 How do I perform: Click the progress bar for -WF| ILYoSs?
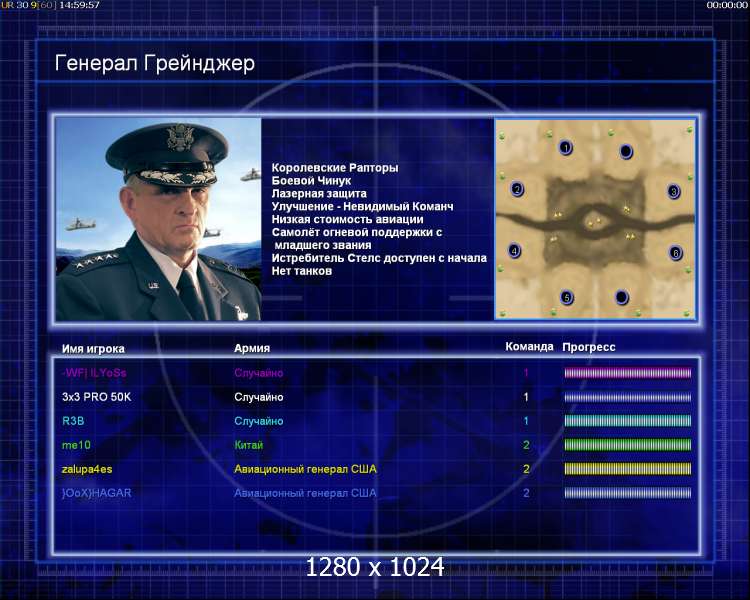click(628, 373)
